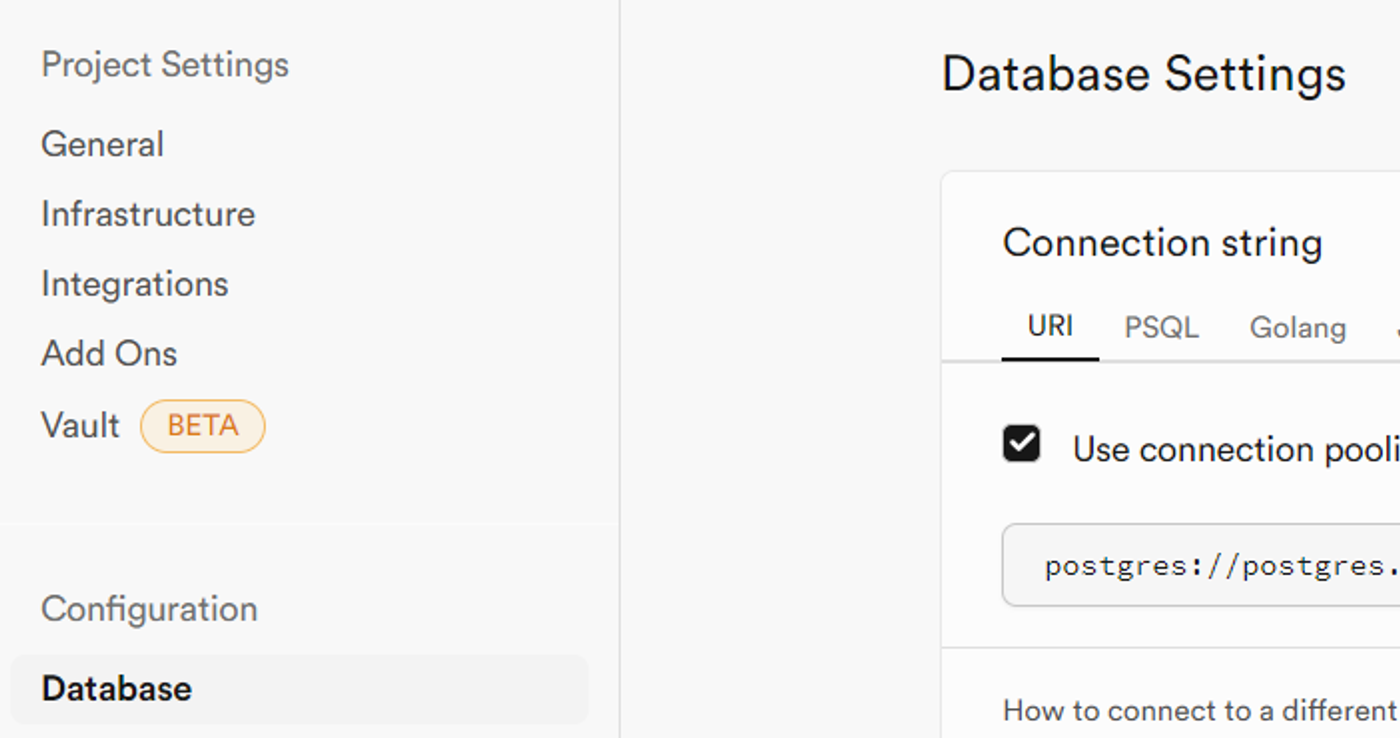Viewport: 1400px width, 738px height.
Task: Click the orange BETA badge
Action: 203,426
